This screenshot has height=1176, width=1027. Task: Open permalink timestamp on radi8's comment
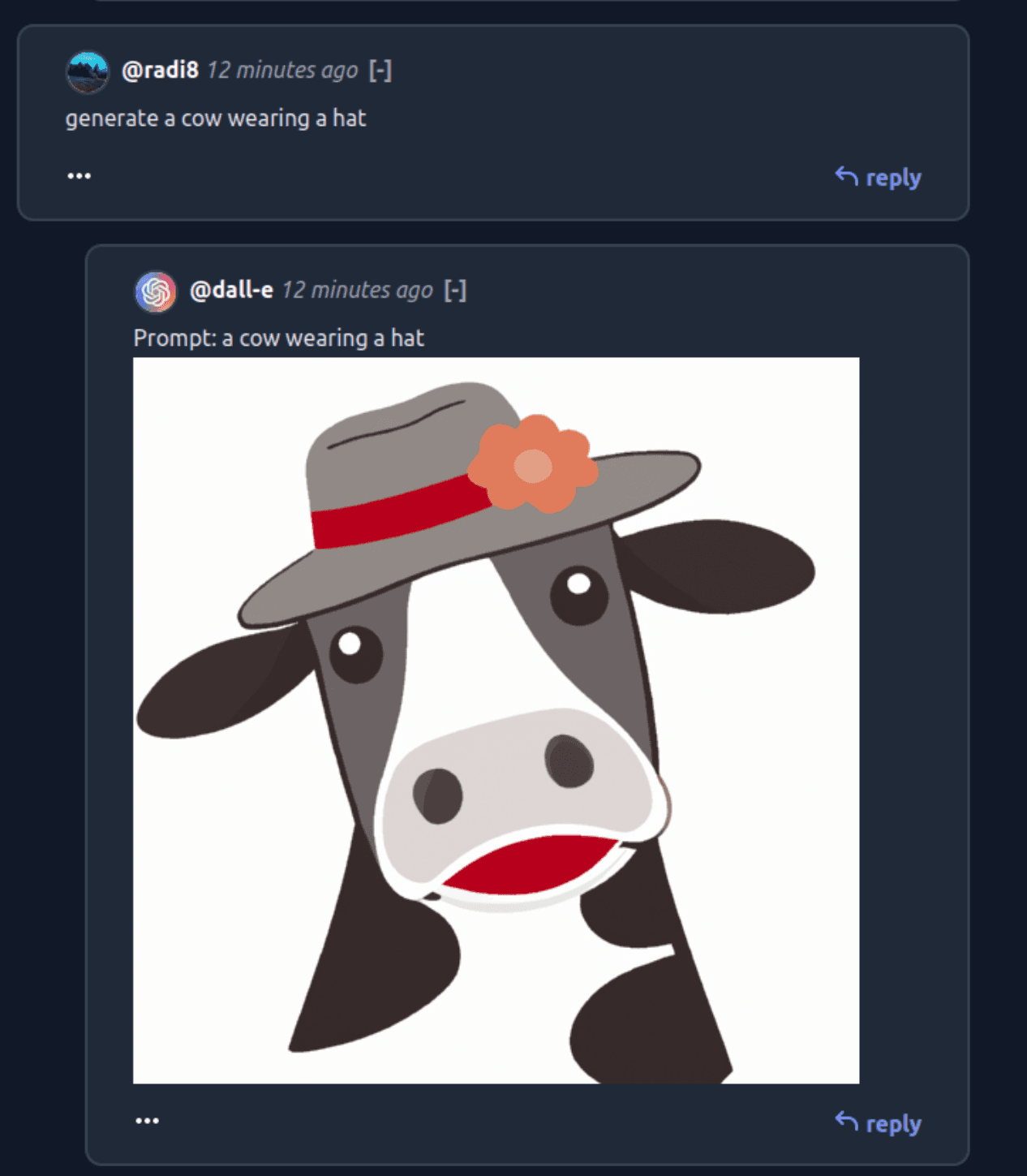coord(282,71)
